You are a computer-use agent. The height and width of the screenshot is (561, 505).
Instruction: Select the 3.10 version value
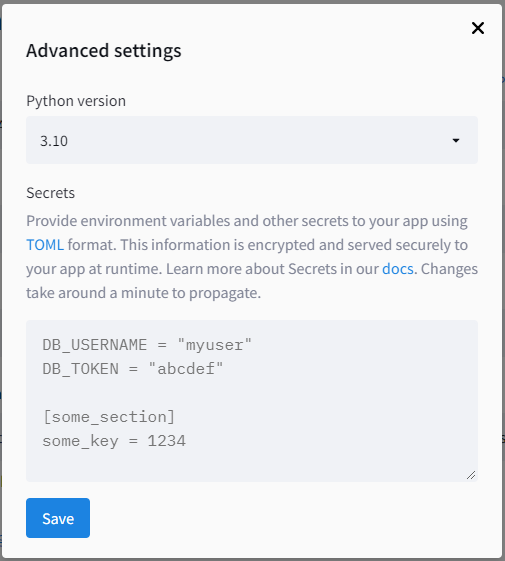(54, 141)
